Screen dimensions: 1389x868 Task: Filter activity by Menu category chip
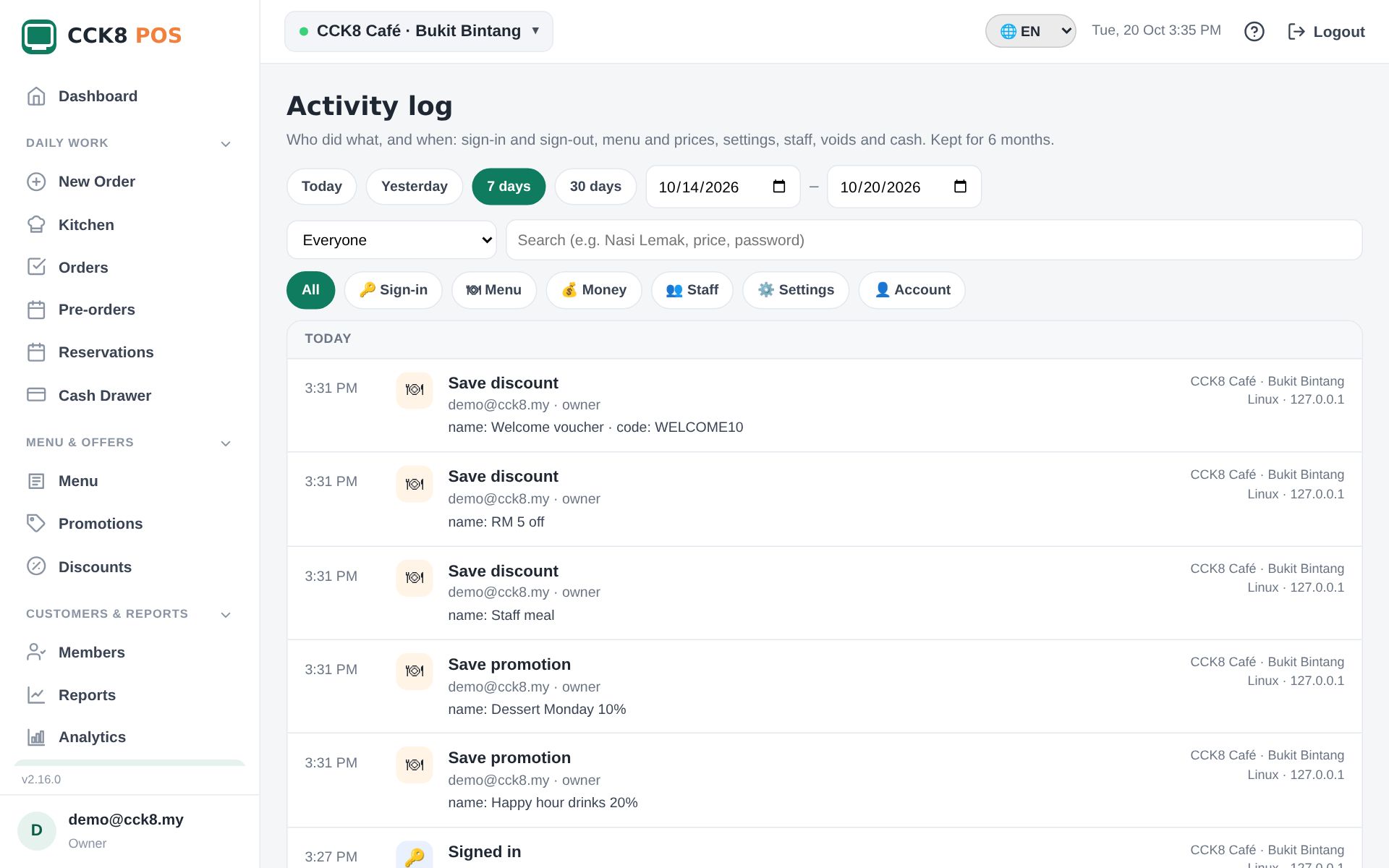point(494,290)
